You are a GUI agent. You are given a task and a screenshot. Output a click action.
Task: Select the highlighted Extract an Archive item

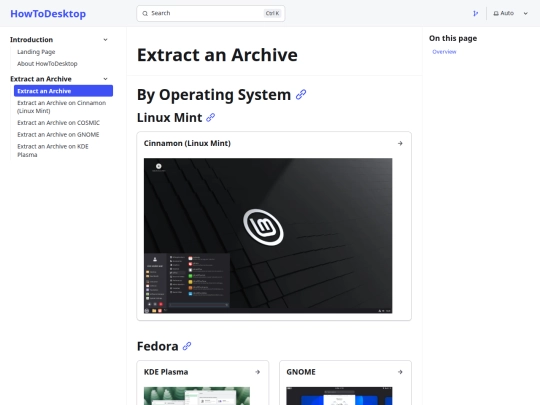coord(63,91)
